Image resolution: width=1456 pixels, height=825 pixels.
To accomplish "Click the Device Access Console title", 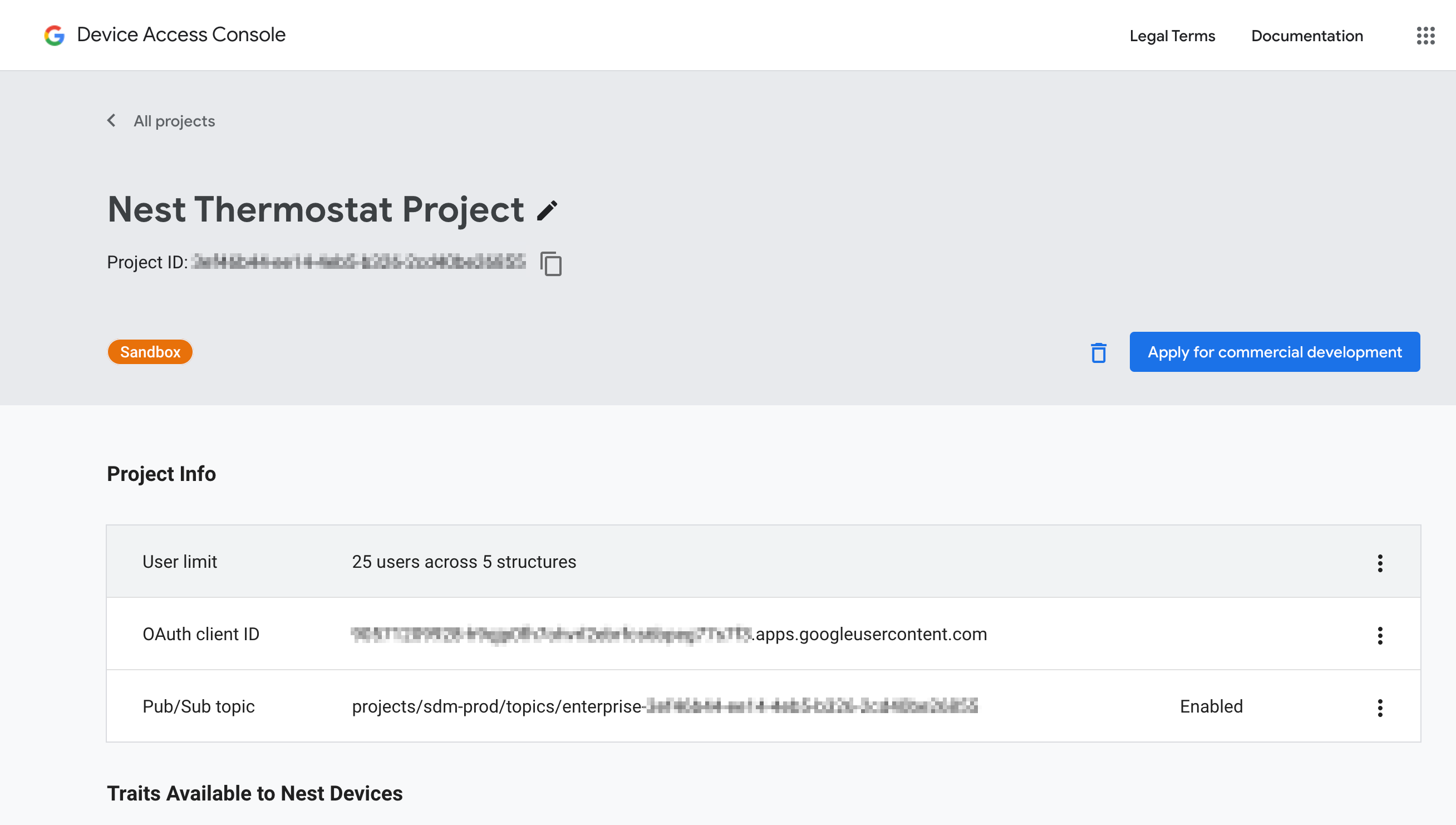I will (181, 35).
